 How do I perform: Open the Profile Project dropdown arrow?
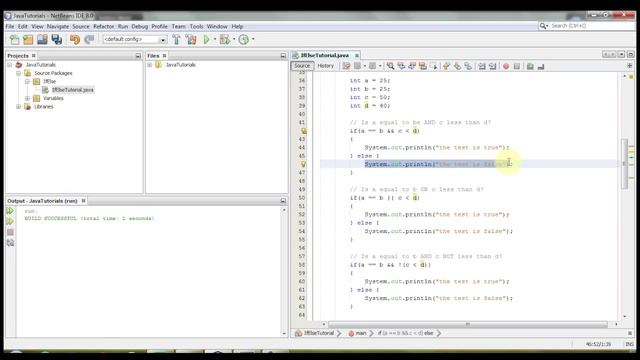[x=253, y=39]
